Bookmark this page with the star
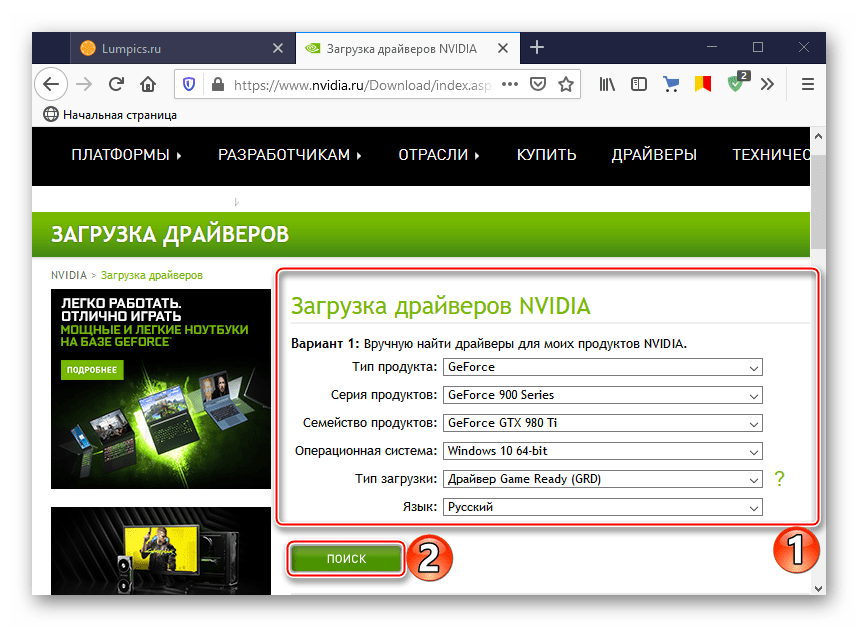Screen dimensions: 858x633 (566, 84)
